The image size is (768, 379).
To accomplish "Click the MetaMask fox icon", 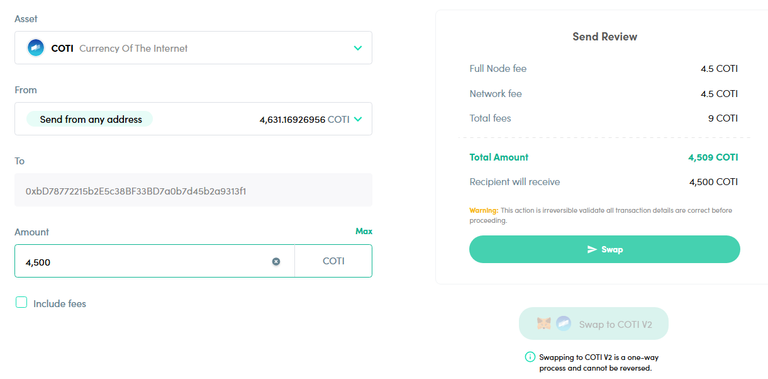I will [544, 324].
